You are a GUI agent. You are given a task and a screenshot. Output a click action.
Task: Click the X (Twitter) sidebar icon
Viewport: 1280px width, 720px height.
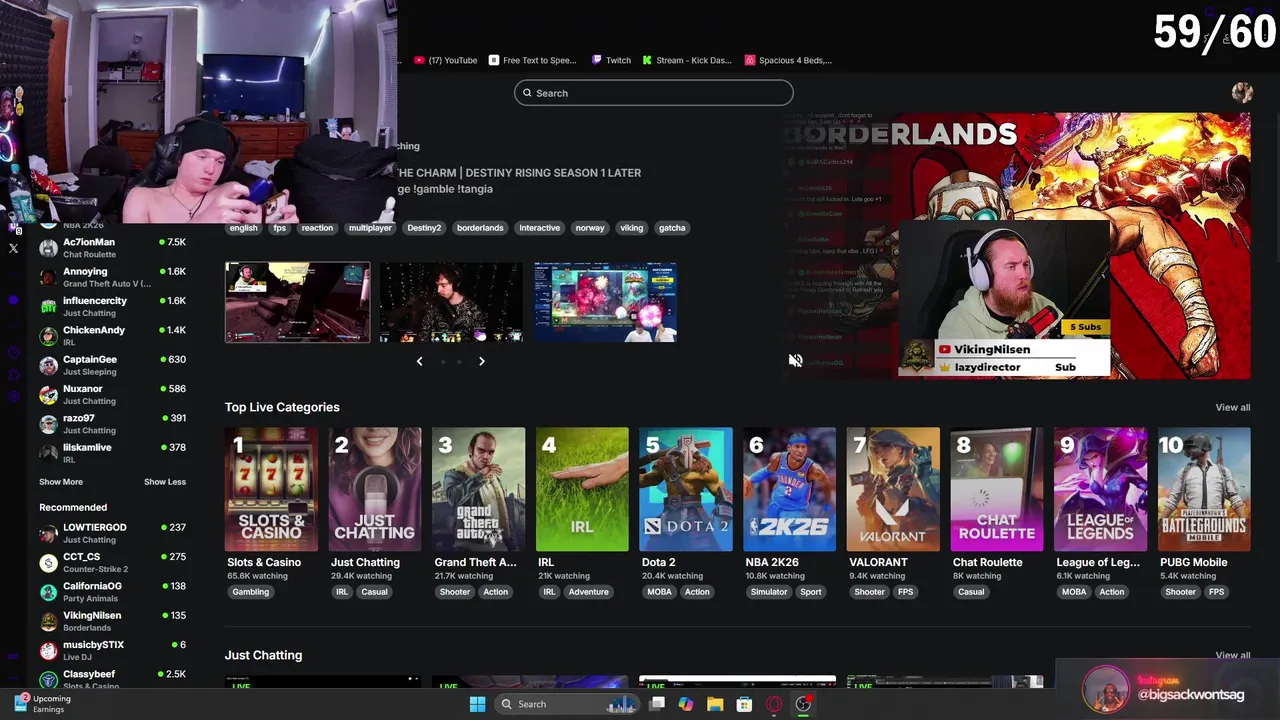pyautogui.click(x=14, y=248)
